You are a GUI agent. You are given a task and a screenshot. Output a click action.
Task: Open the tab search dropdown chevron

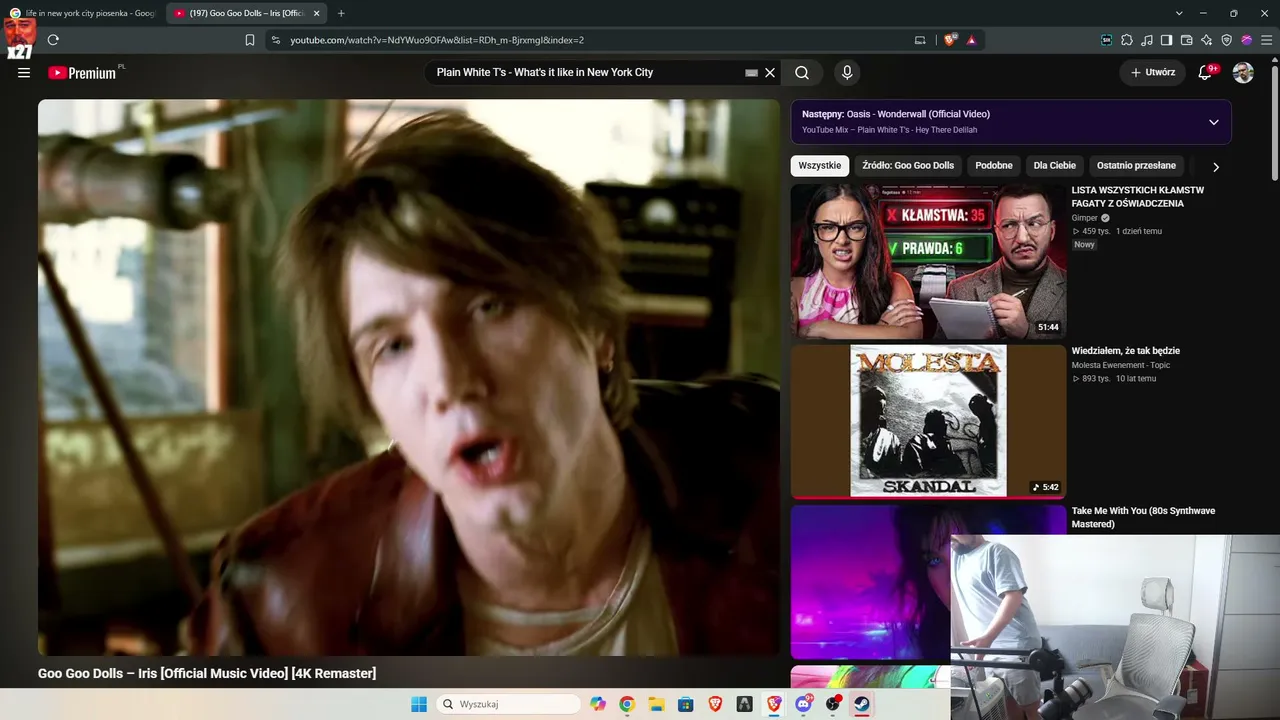(1179, 13)
